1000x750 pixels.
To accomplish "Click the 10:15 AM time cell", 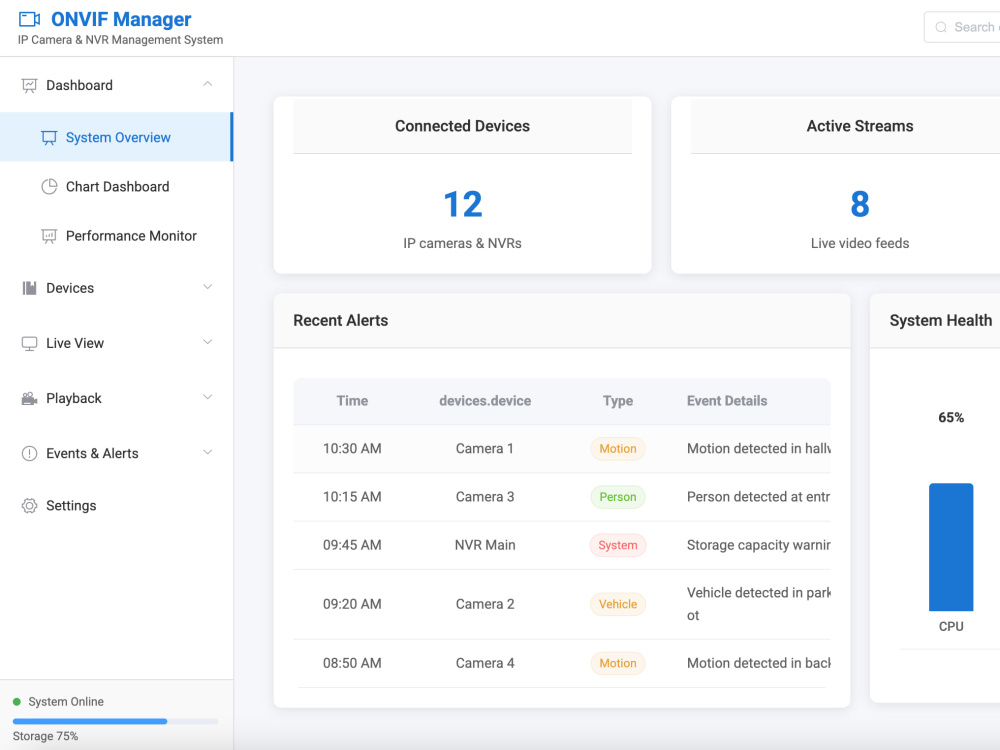I will coord(352,497).
